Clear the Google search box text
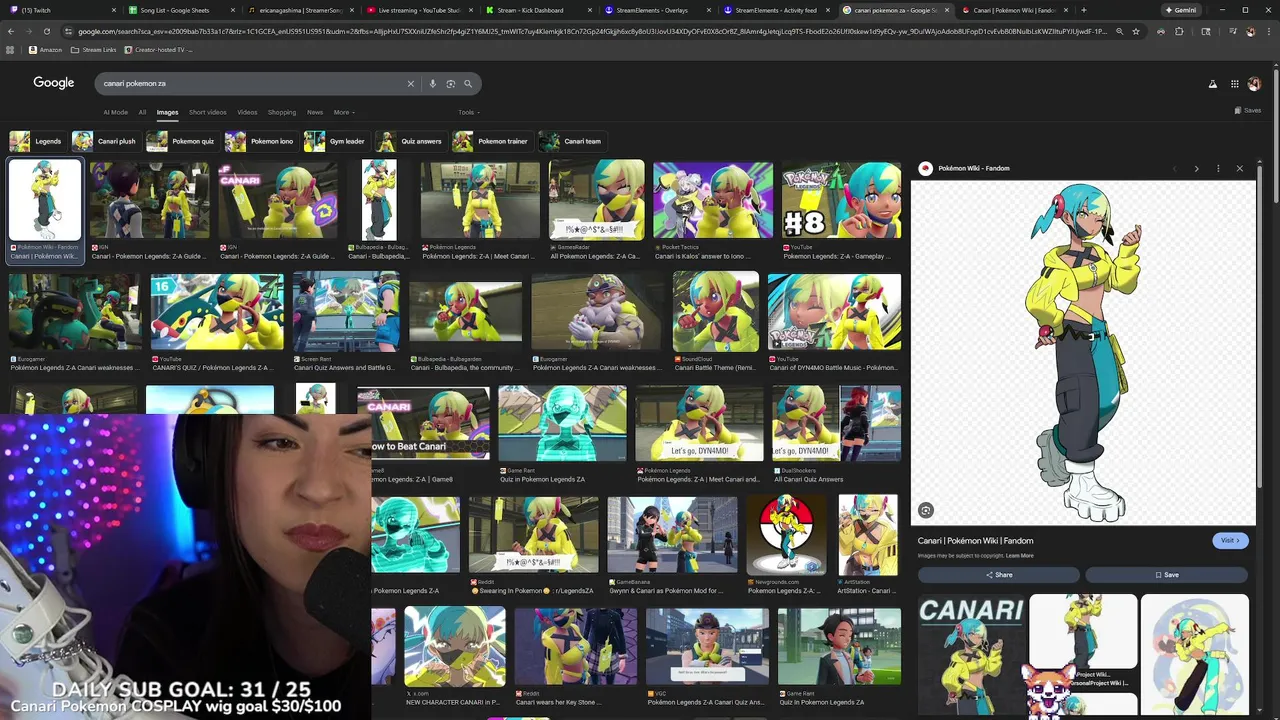This screenshot has height=720, width=1280. tap(410, 84)
